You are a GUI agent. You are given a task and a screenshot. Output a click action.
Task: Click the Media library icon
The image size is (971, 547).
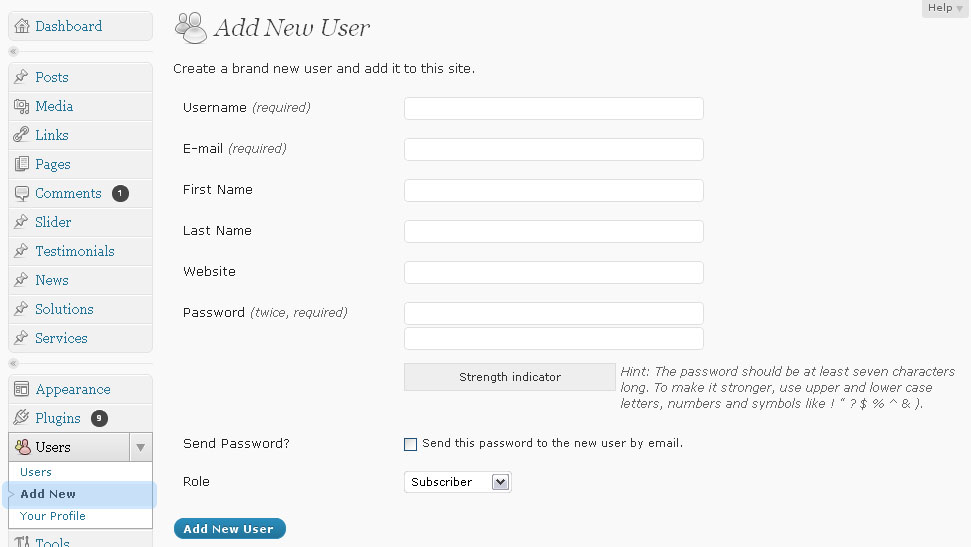point(22,107)
